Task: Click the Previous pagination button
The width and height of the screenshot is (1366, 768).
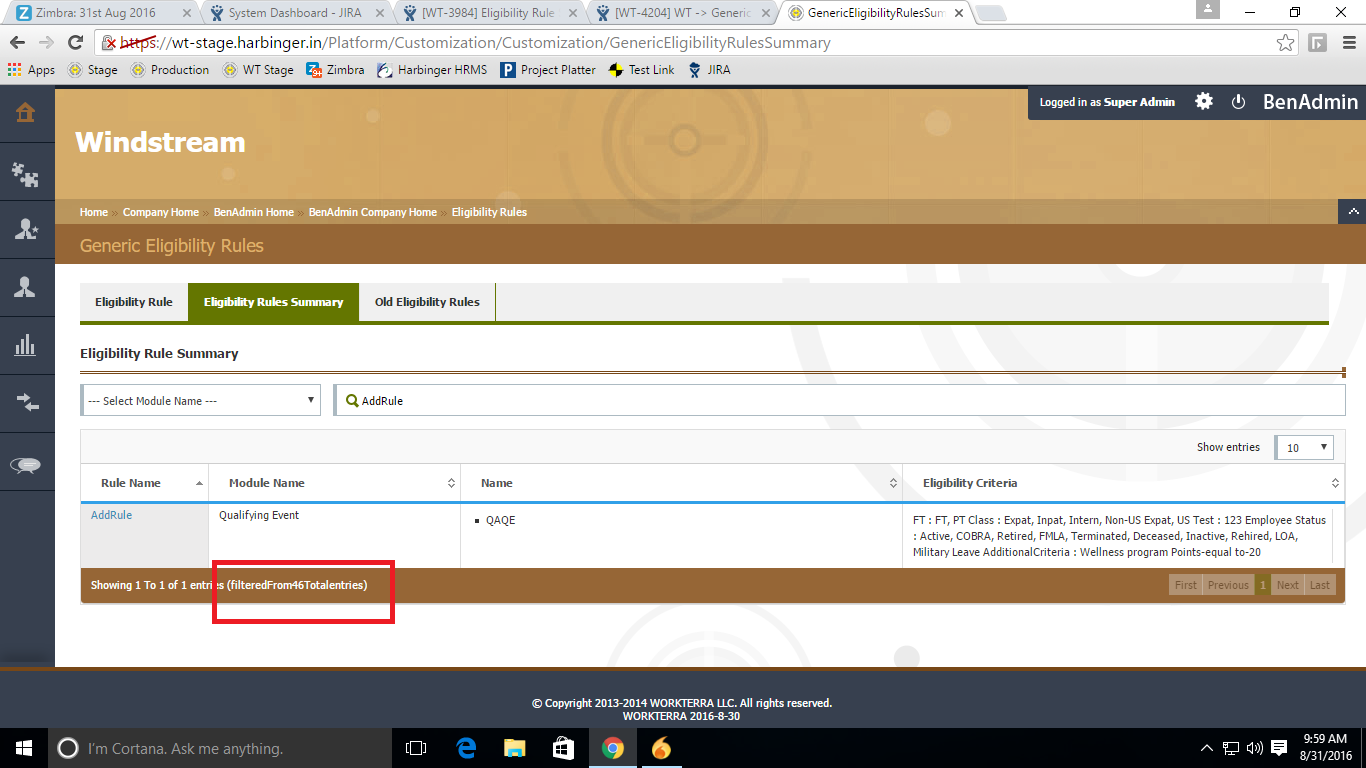Action: (x=1228, y=585)
